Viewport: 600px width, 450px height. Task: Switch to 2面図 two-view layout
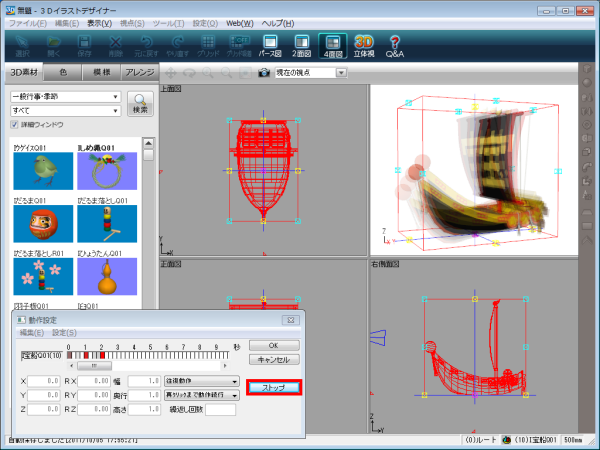(300, 45)
